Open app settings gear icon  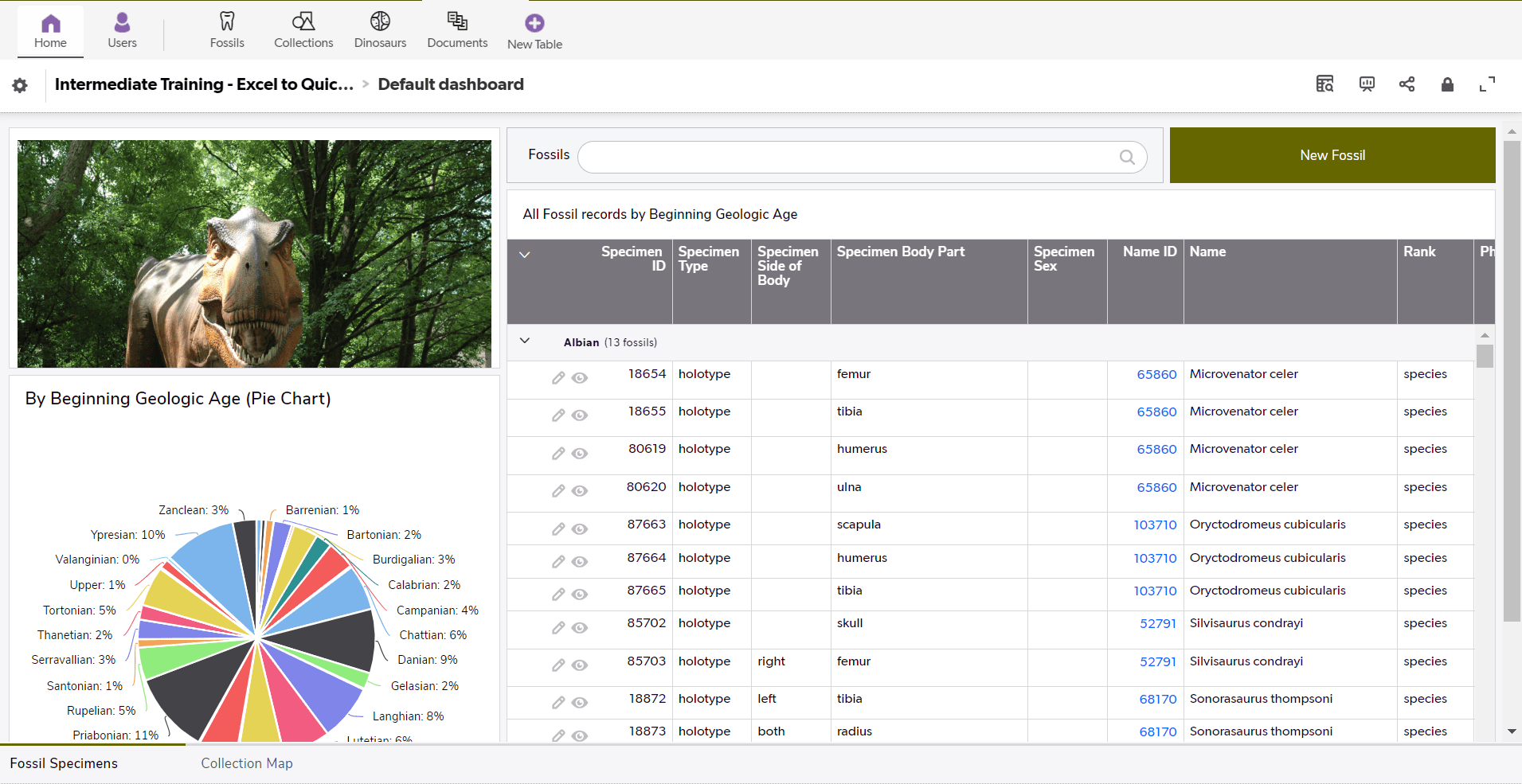[20, 85]
